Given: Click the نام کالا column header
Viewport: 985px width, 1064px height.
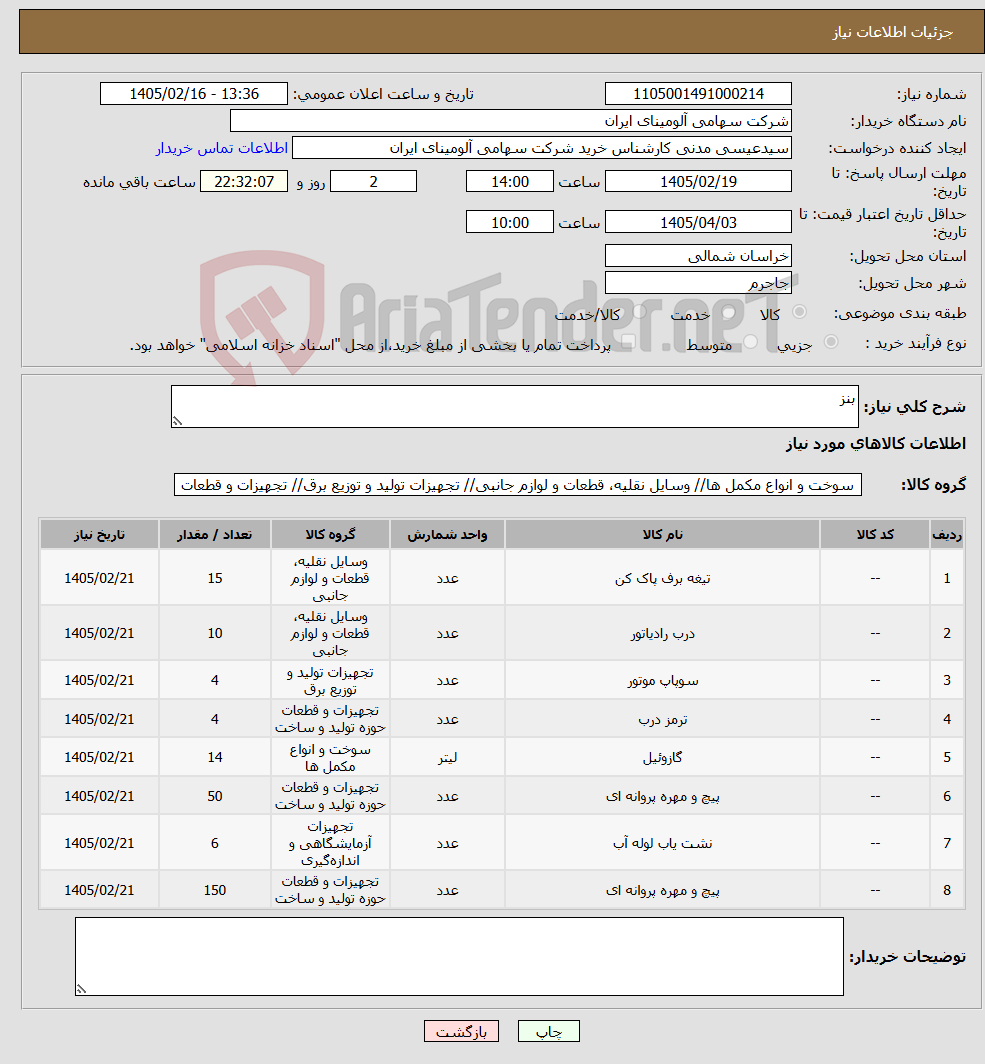Looking at the screenshot, I should pos(662,534).
